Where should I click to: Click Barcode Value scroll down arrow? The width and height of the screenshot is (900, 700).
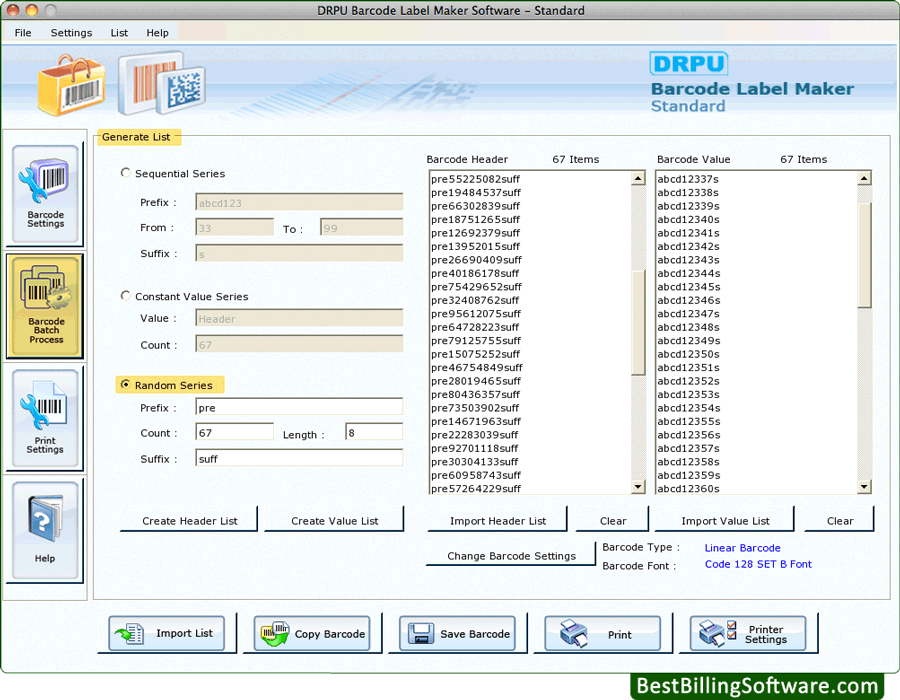pos(864,487)
